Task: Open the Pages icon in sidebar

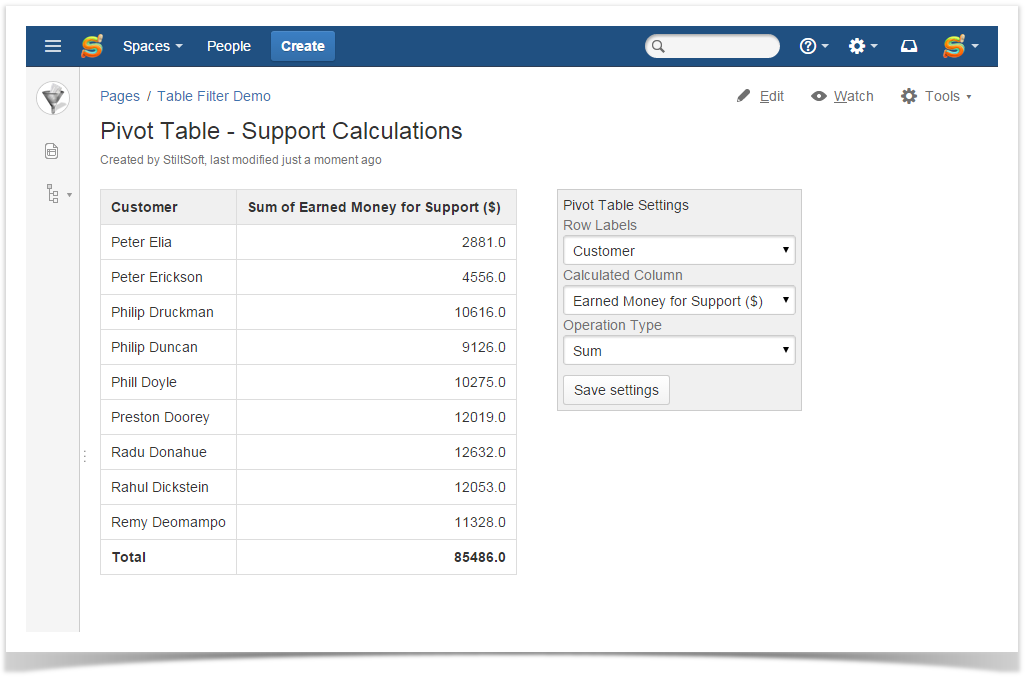Action: (x=52, y=151)
